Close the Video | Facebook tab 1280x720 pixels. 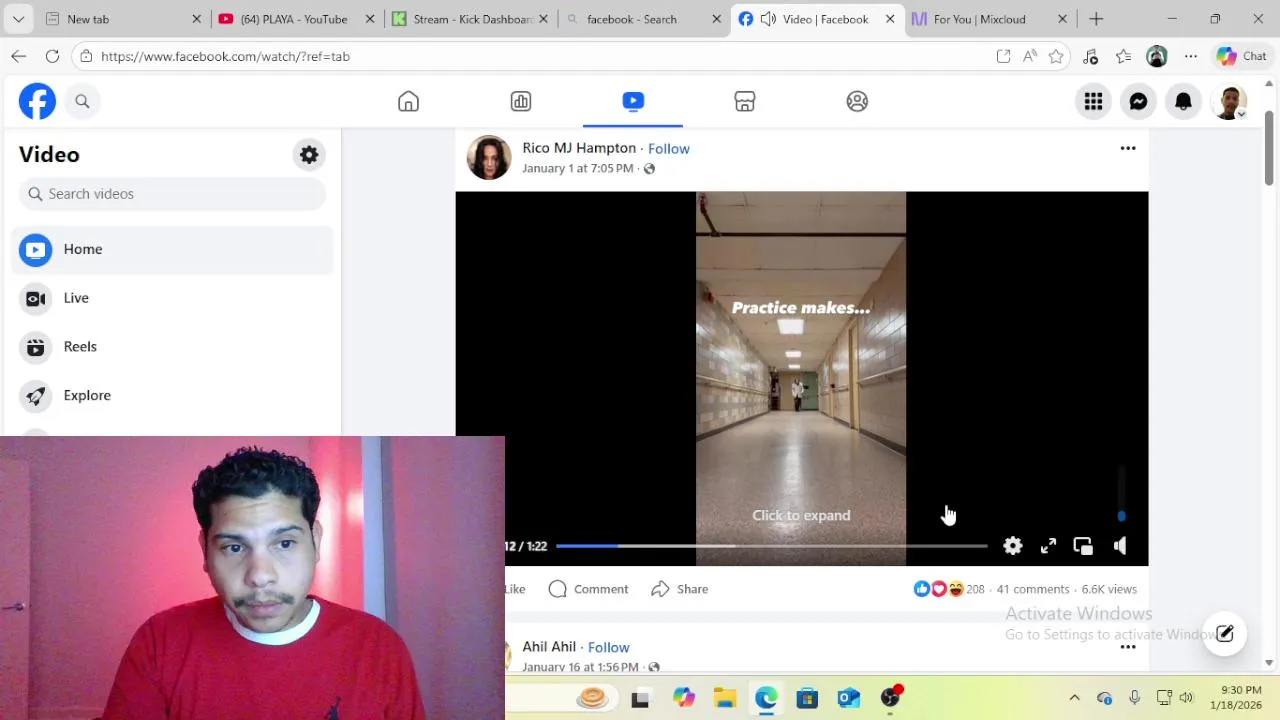click(x=890, y=19)
